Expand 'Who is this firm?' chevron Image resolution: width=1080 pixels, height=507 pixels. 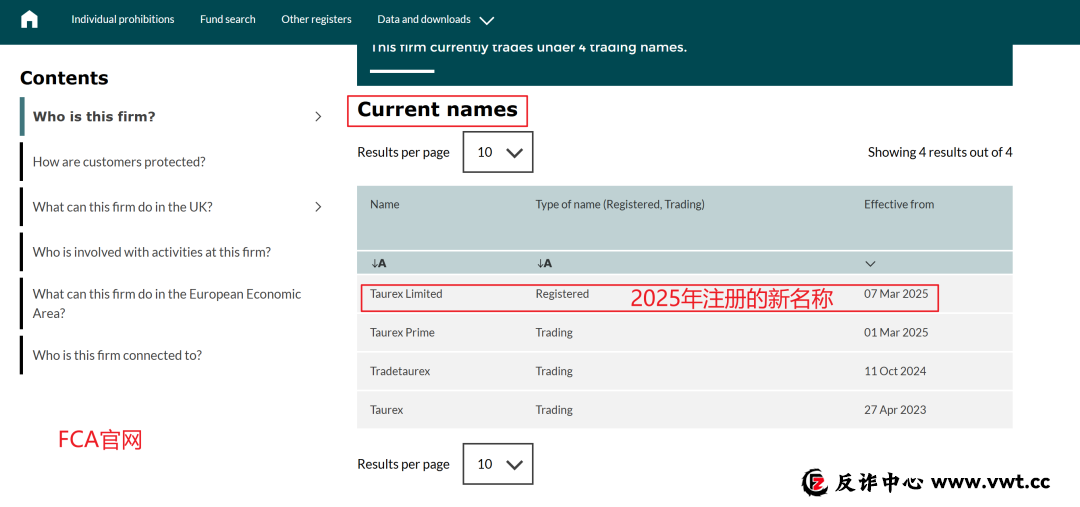pos(318,117)
